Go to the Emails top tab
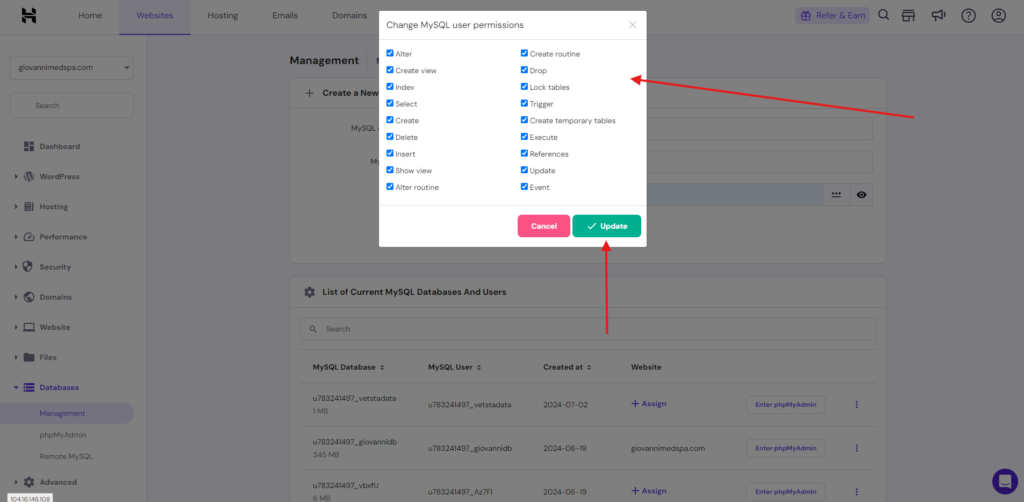The image size is (1024, 502). (x=284, y=16)
